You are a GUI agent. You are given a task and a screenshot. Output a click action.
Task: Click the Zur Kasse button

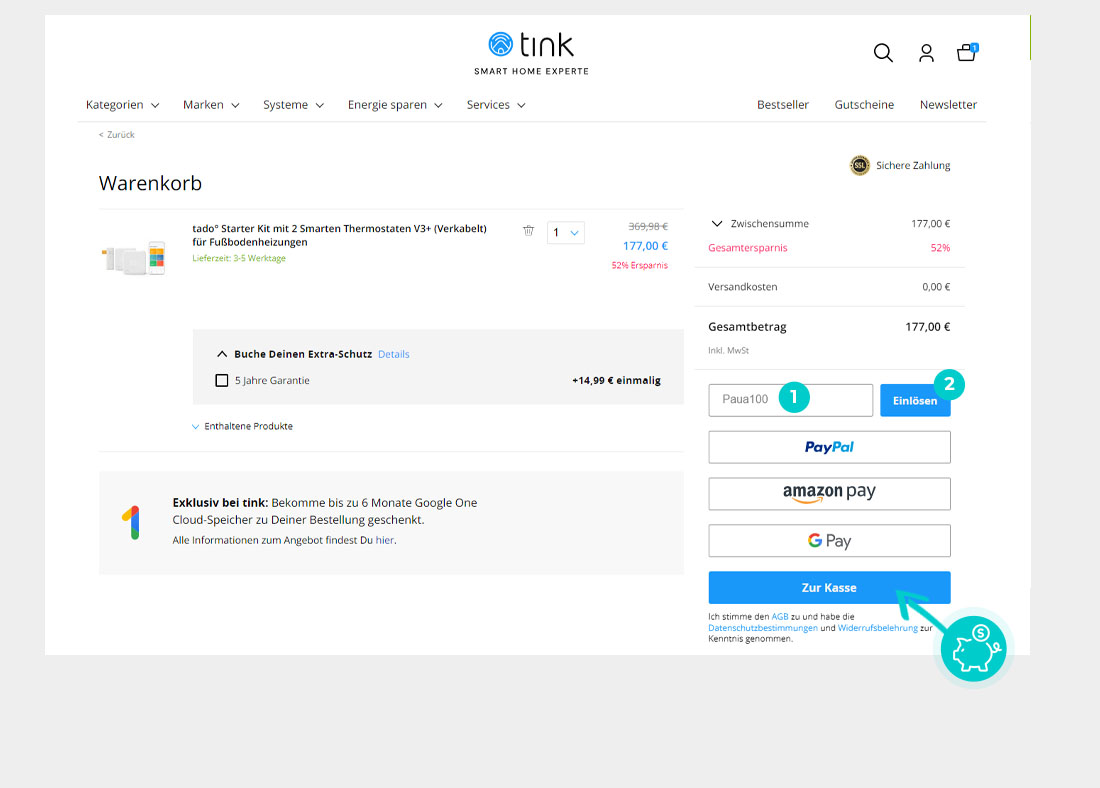pyautogui.click(x=829, y=587)
